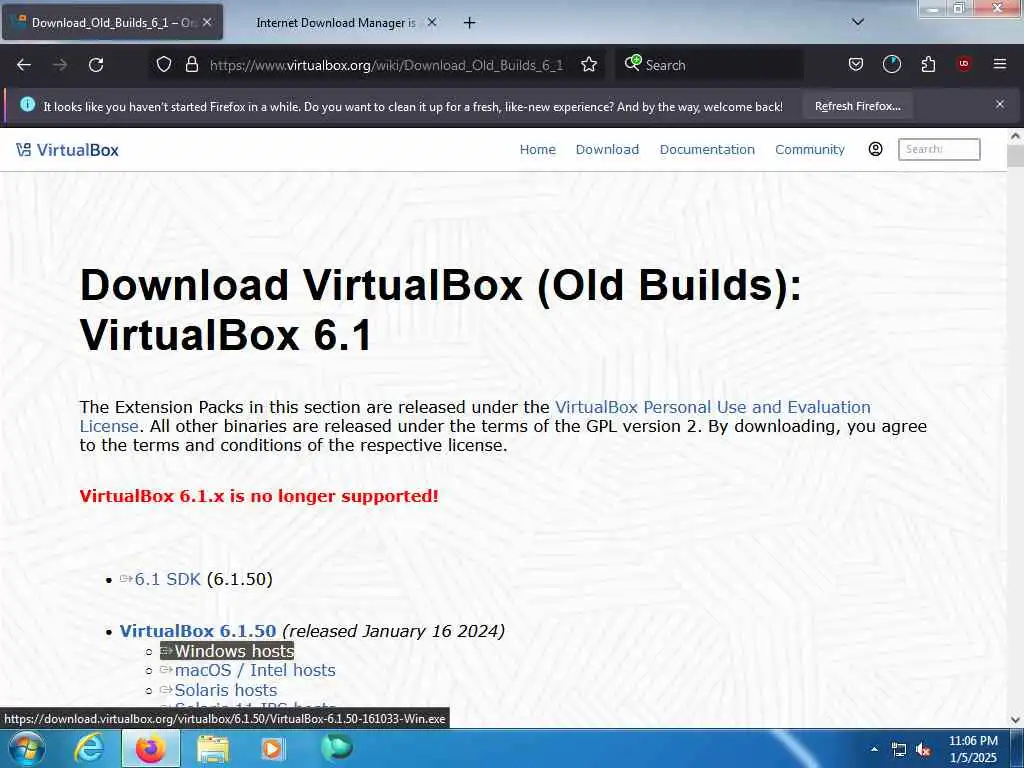Click the address bar URL field
Screen dimensions: 1024x768
[x=386, y=65]
